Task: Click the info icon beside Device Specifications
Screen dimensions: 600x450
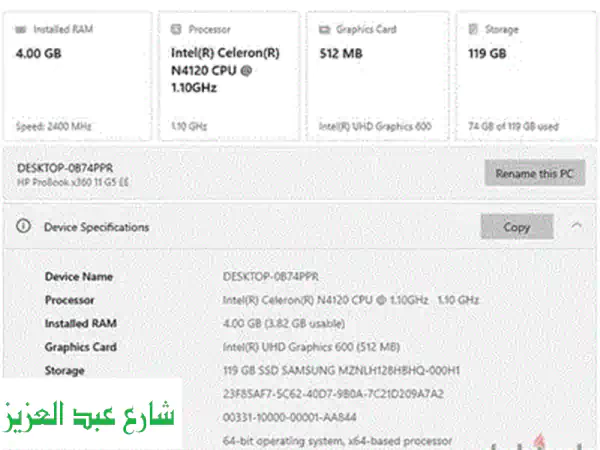Action: click(x=22, y=227)
